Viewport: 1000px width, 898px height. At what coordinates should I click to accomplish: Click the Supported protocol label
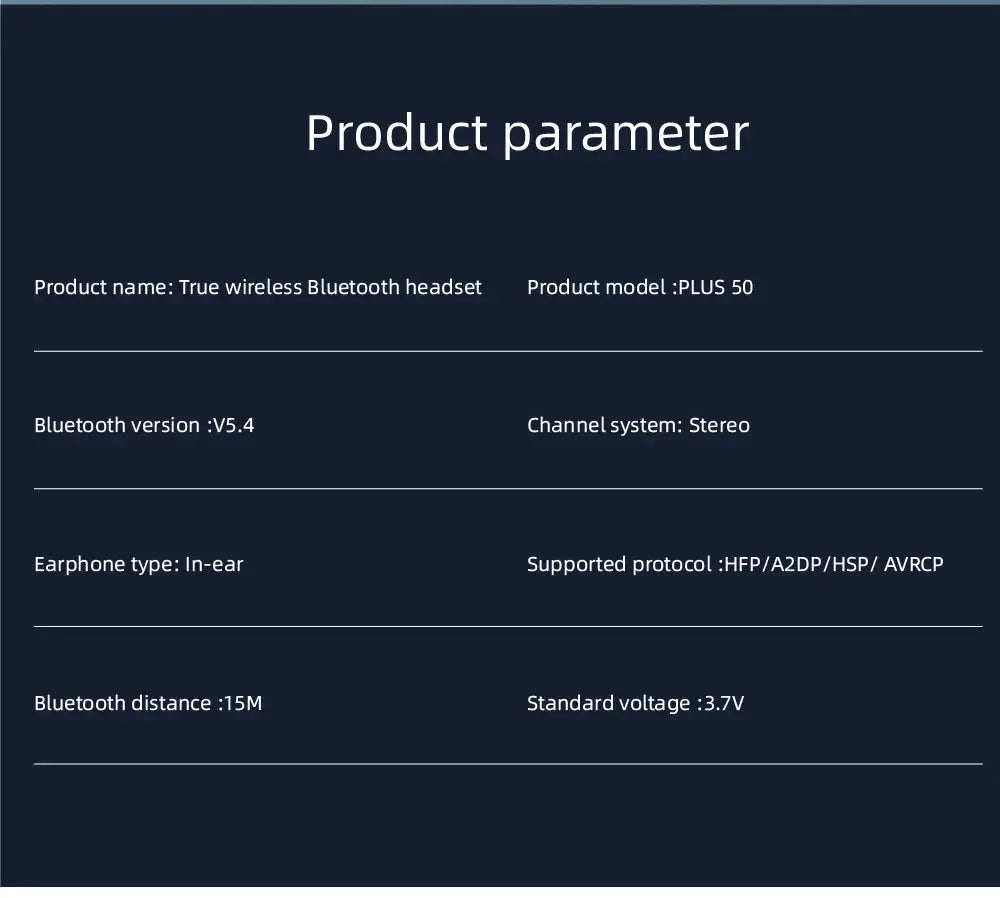point(622,564)
